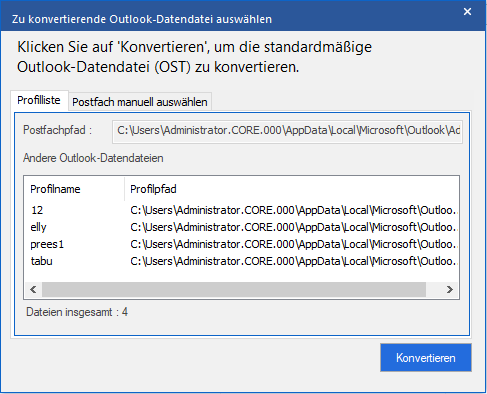Click the left arrow of horizontal scrollbar
Image resolution: width=487 pixels, height=394 pixels.
pos(33,289)
